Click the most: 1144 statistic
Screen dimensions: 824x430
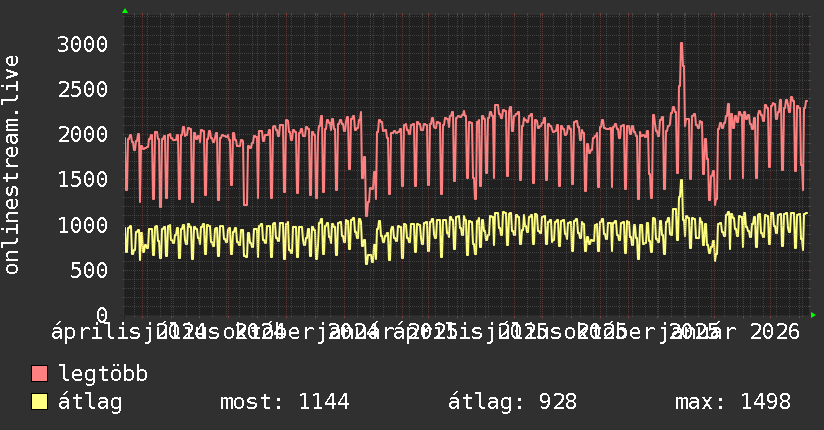(284, 402)
